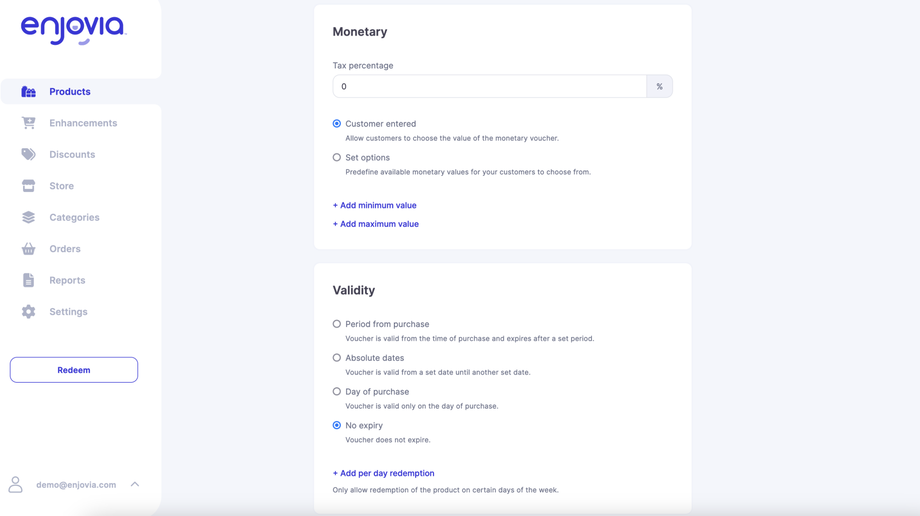Click the Products sidebar icon
The height and width of the screenshot is (516, 920).
(28, 92)
